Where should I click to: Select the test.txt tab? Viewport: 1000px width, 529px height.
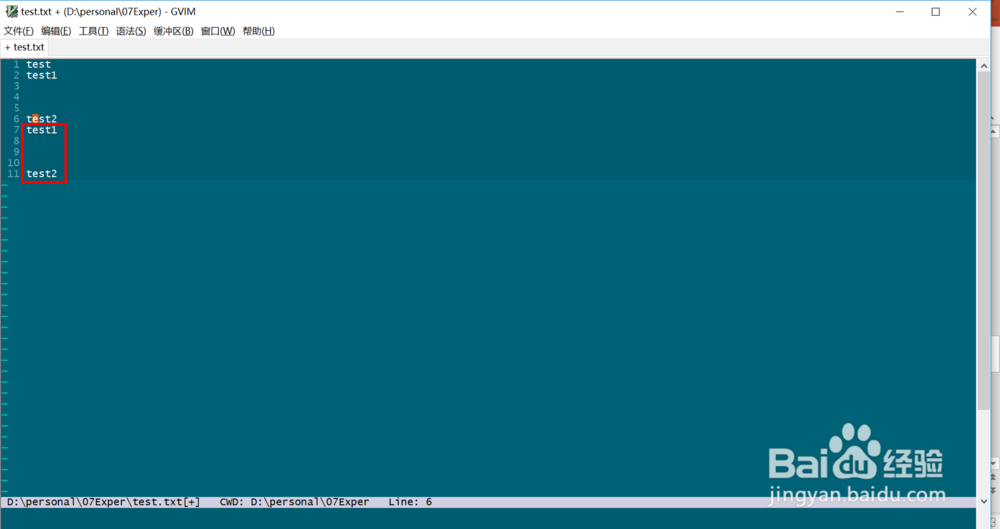pos(24,47)
